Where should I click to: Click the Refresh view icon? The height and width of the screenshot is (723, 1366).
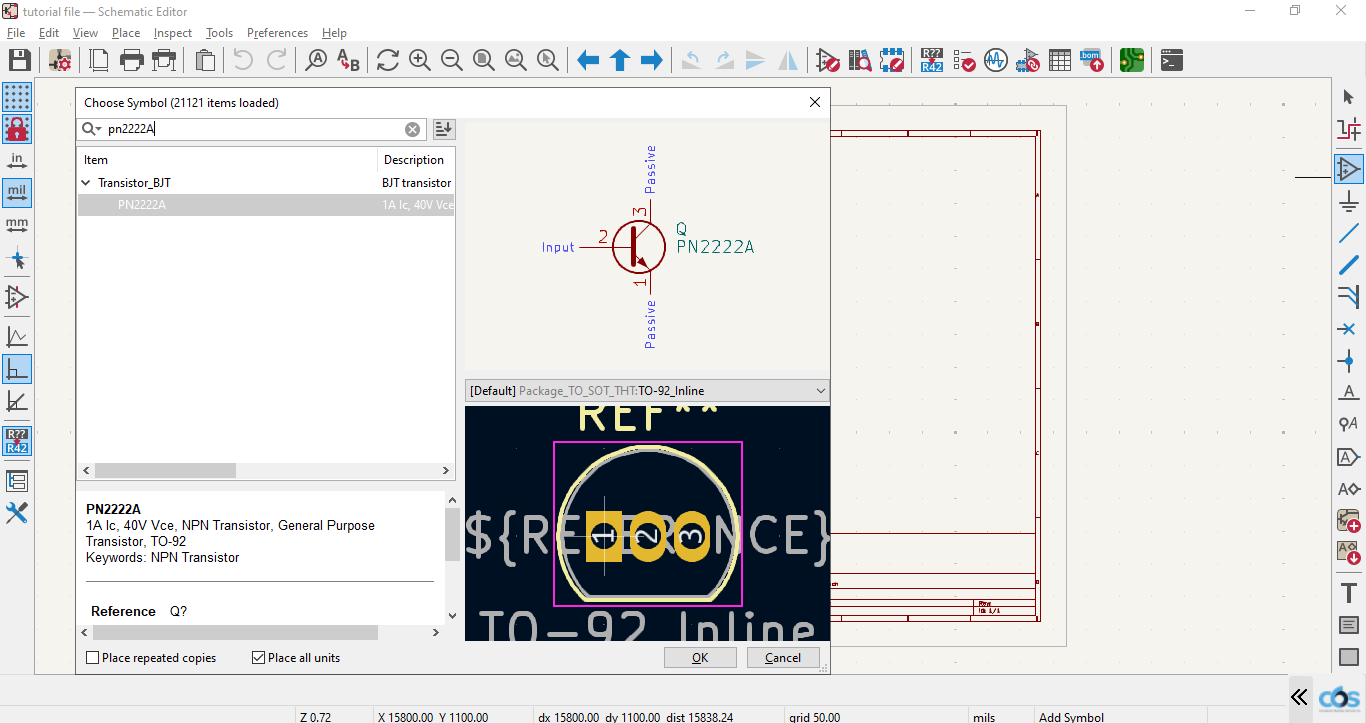coord(388,60)
